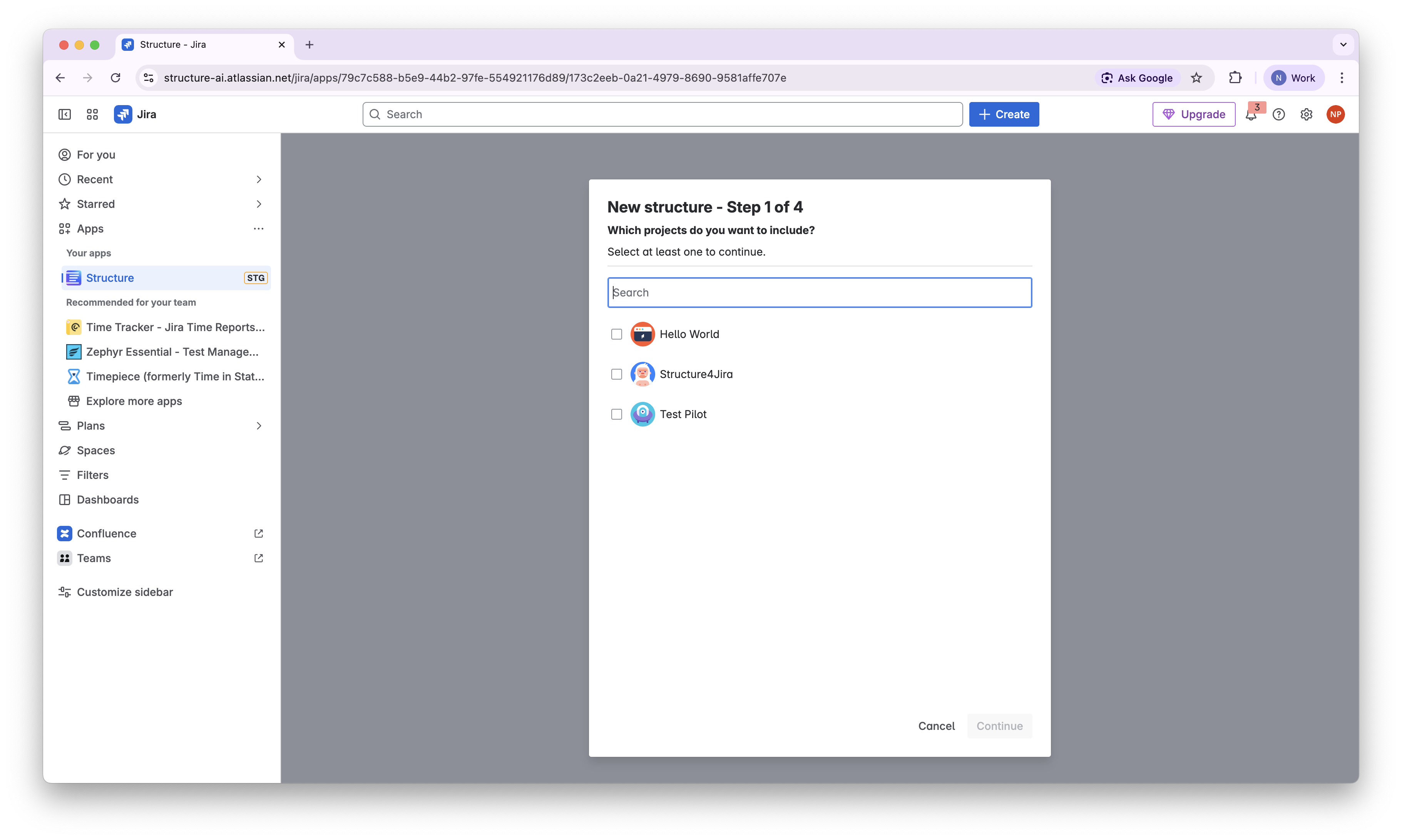The width and height of the screenshot is (1402, 840).
Task: Expand the Recent sidebar section
Action: 259,179
